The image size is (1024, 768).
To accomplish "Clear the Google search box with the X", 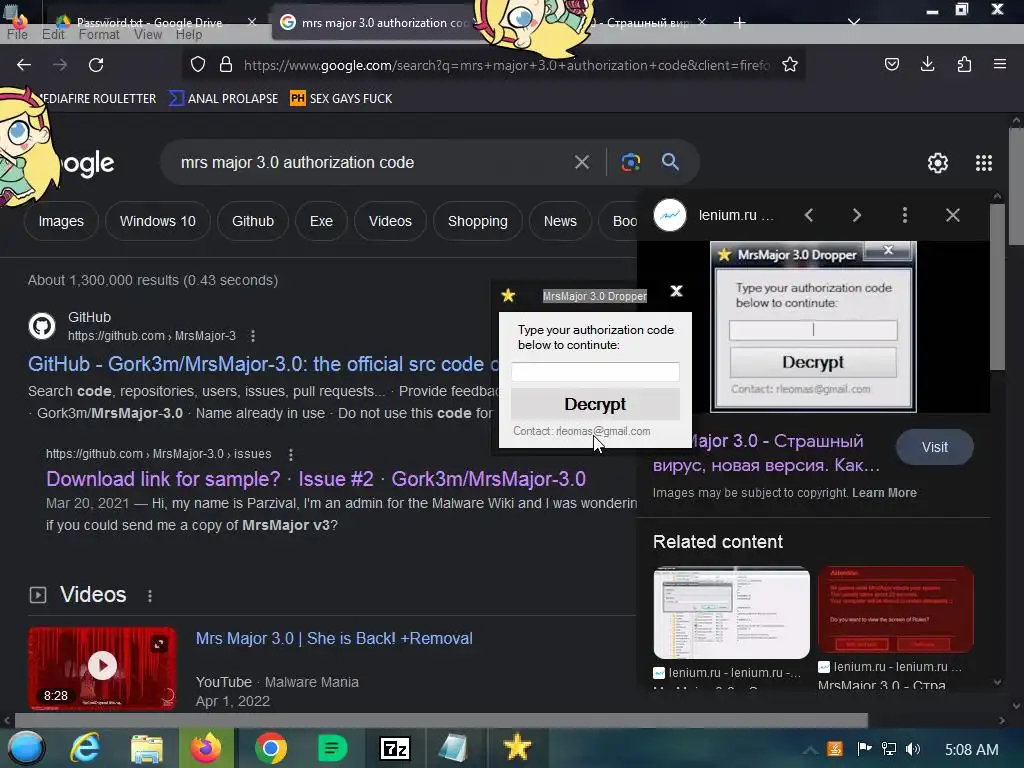I will coord(581,162).
